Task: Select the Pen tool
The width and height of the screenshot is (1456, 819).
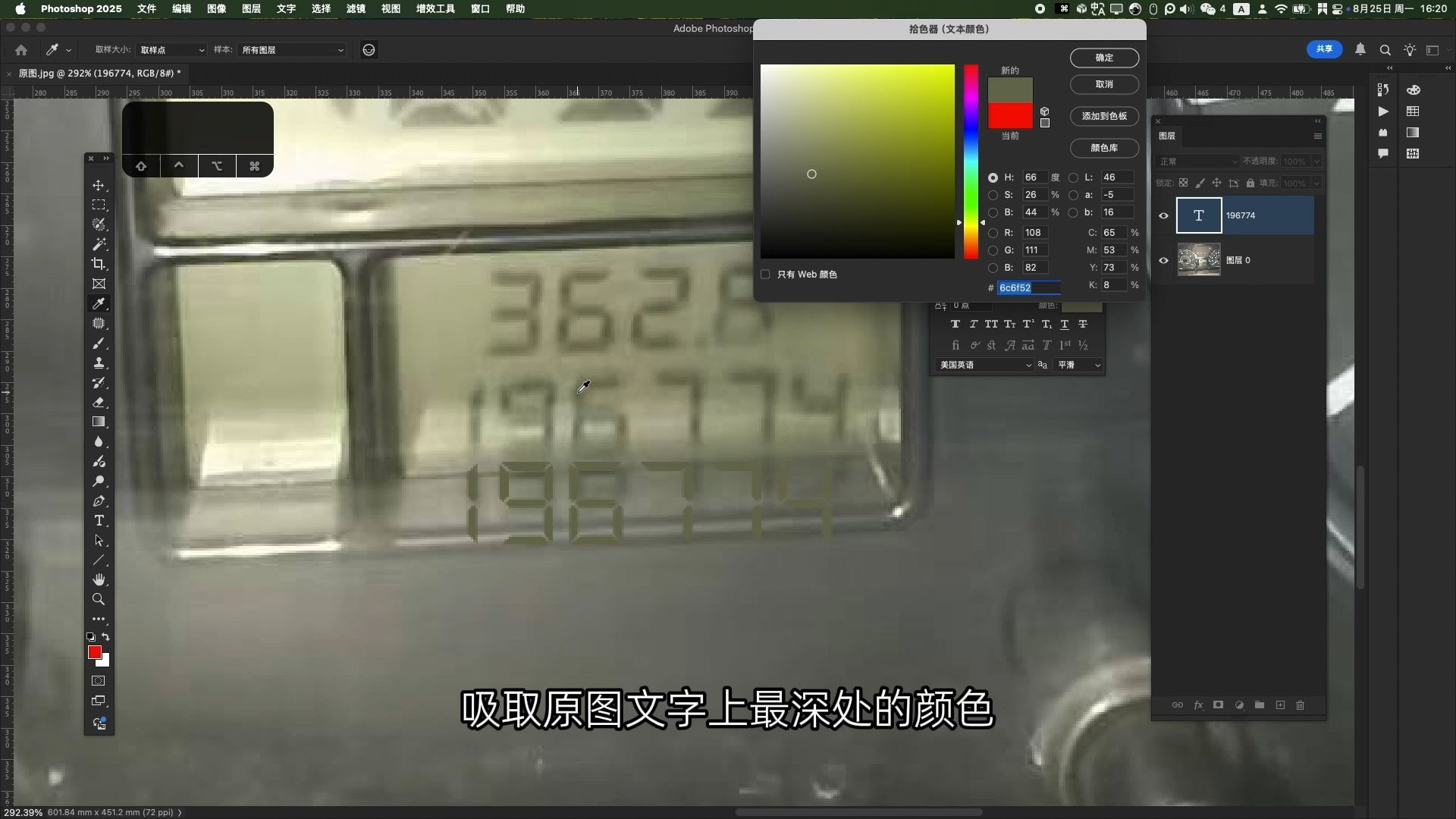Action: [x=99, y=501]
